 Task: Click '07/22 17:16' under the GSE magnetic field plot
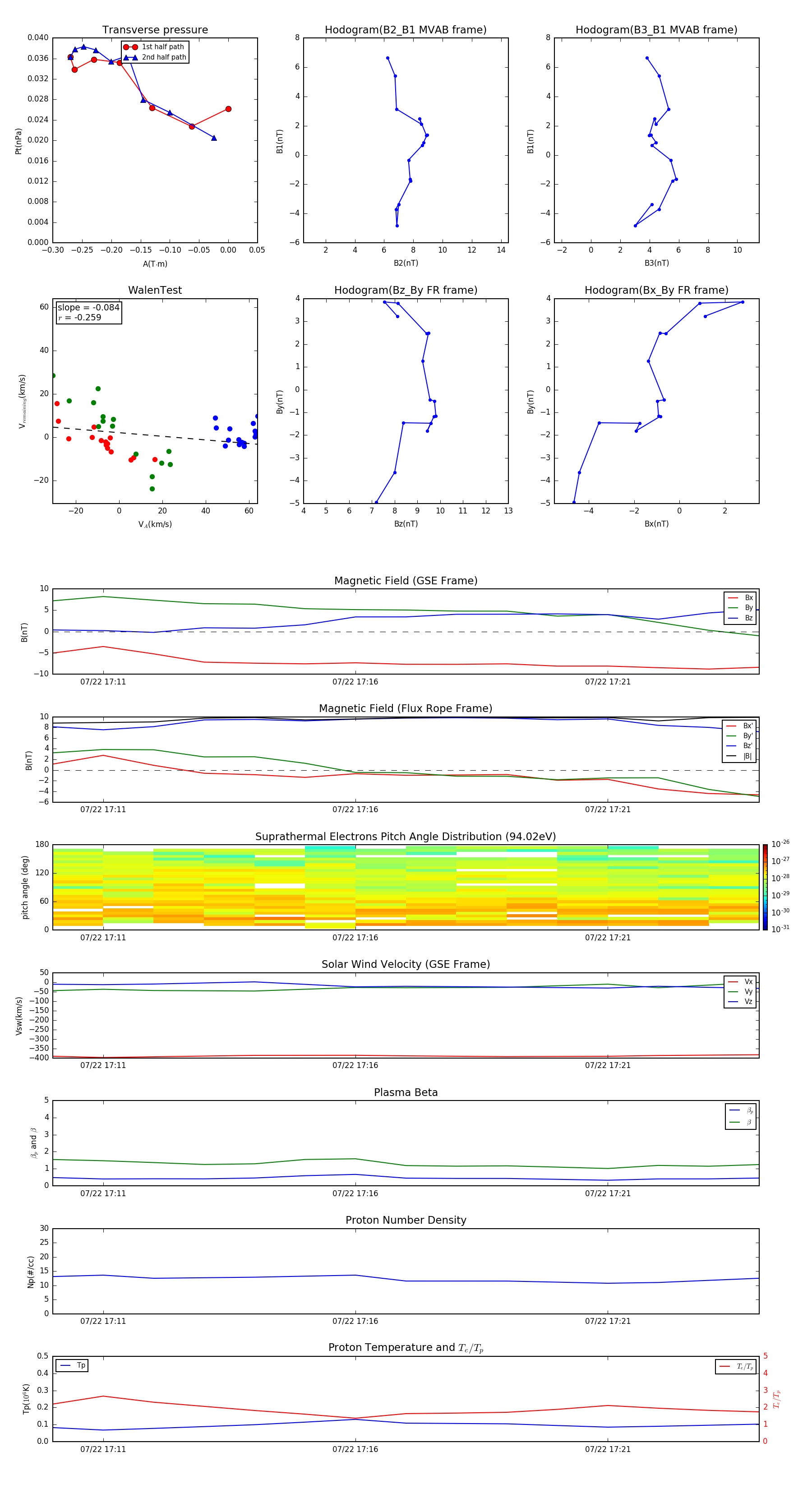[355, 682]
